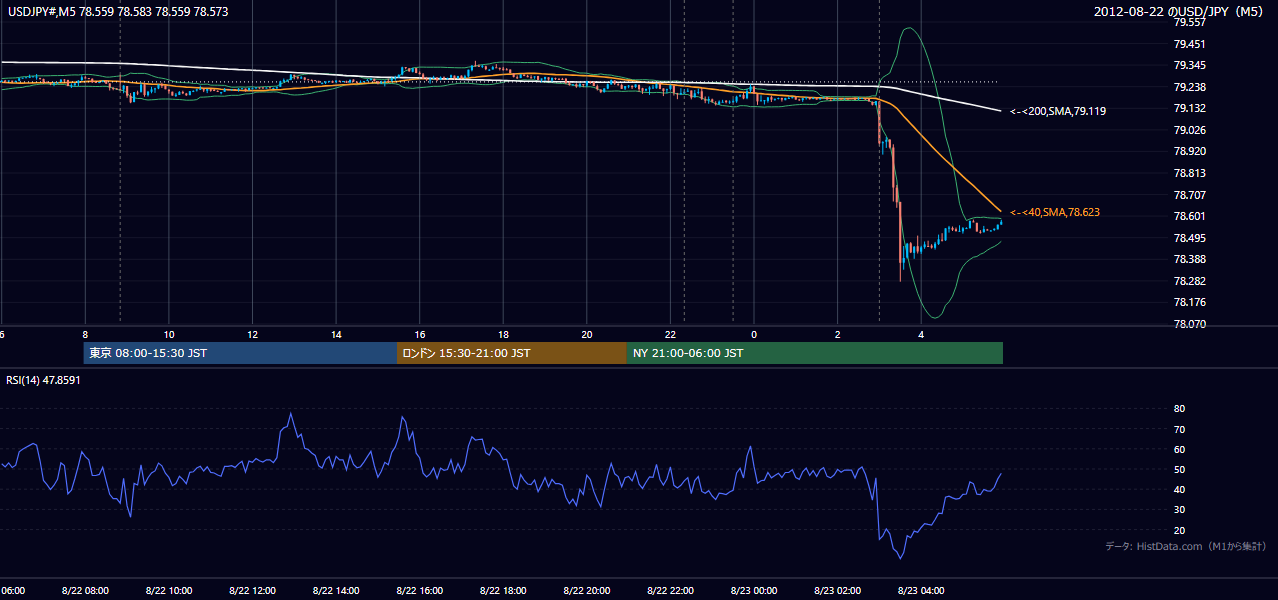Click the 8/23 02:00 bottom time label

[x=837, y=590]
